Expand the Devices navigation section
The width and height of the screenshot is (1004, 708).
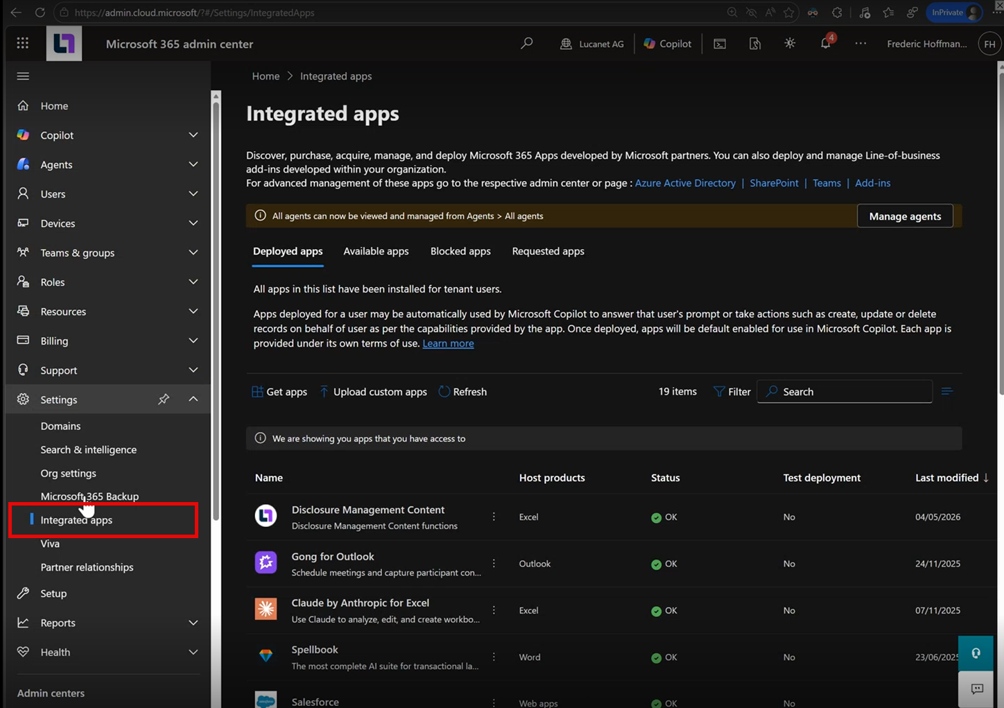[x=193, y=223]
